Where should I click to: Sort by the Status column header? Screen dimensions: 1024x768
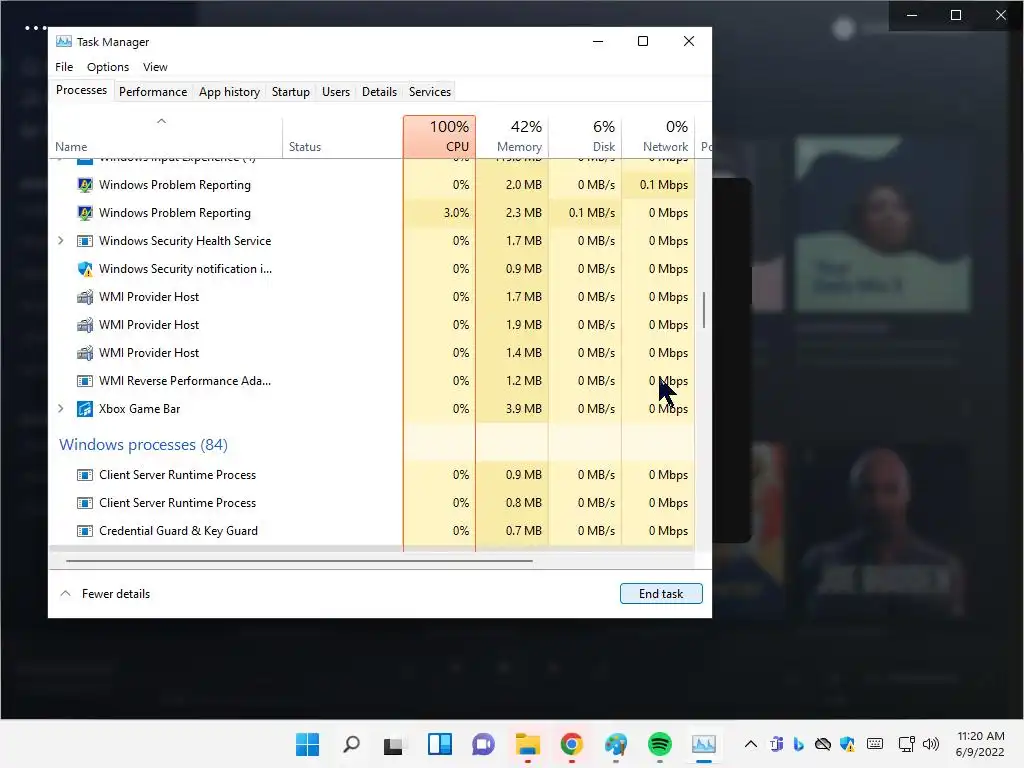[x=343, y=136]
